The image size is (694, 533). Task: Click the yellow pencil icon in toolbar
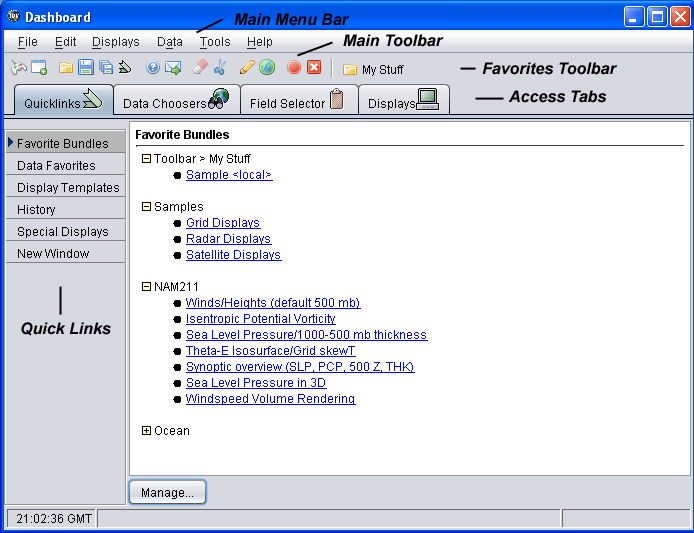[246, 68]
